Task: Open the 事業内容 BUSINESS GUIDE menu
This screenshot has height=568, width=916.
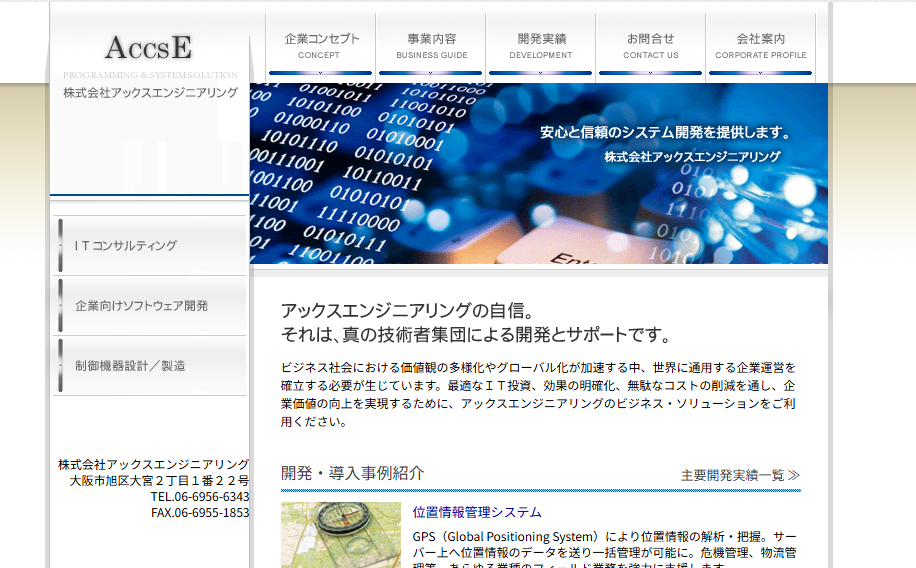Action: [431, 47]
